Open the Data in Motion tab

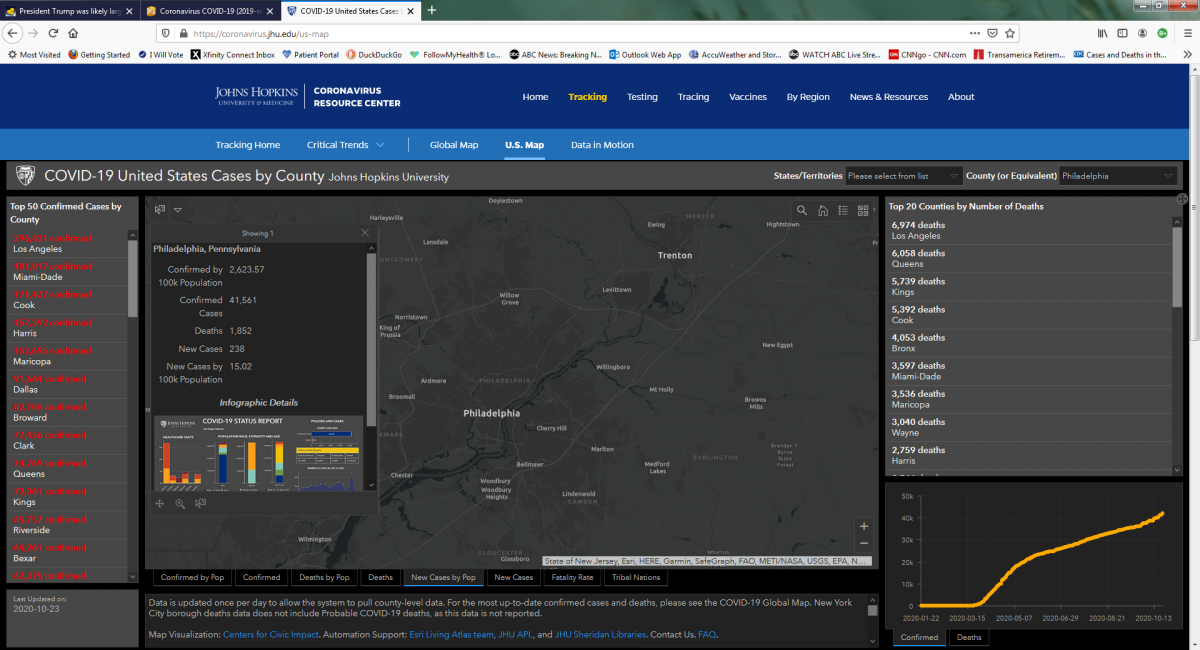point(602,145)
